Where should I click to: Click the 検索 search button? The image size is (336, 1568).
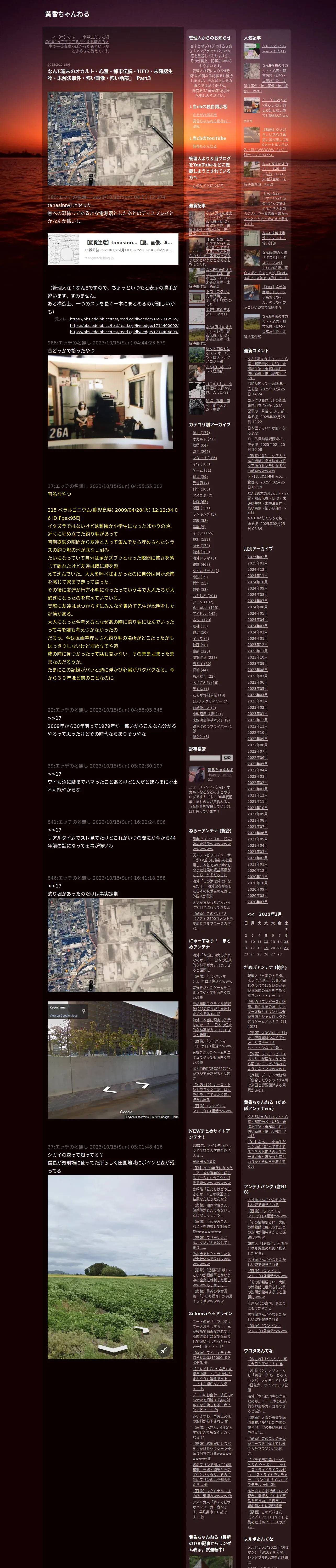pos(227,758)
